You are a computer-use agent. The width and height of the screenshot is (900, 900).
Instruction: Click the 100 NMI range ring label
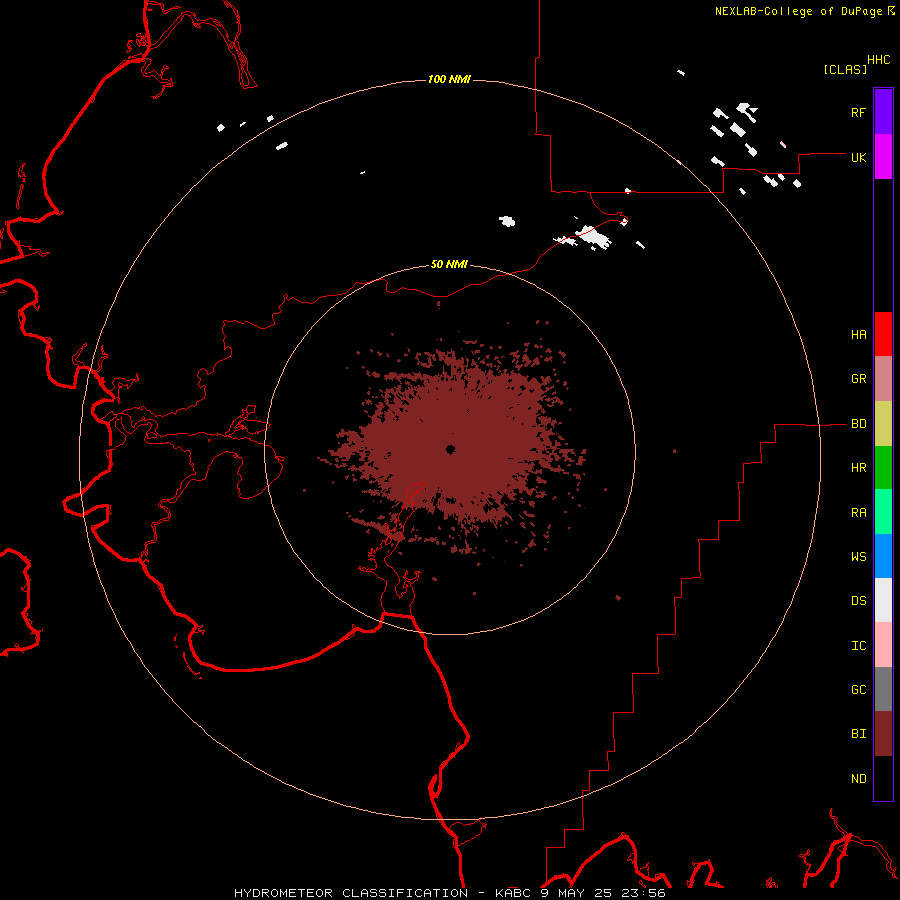click(x=449, y=79)
